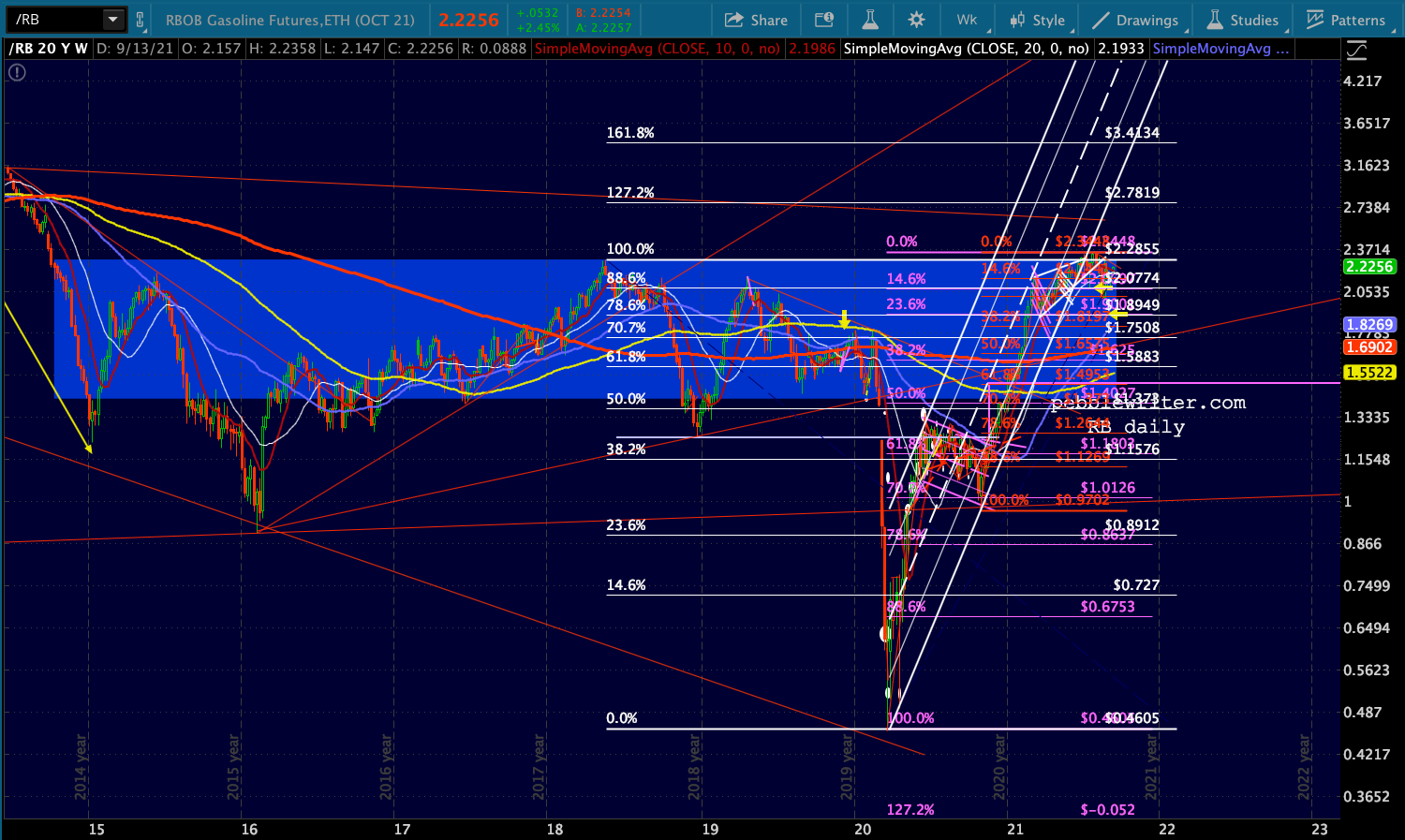Viewport: 1405px width, 840px height.
Task: Click the price axis scale curve icon
Action: (x=1355, y=50)
